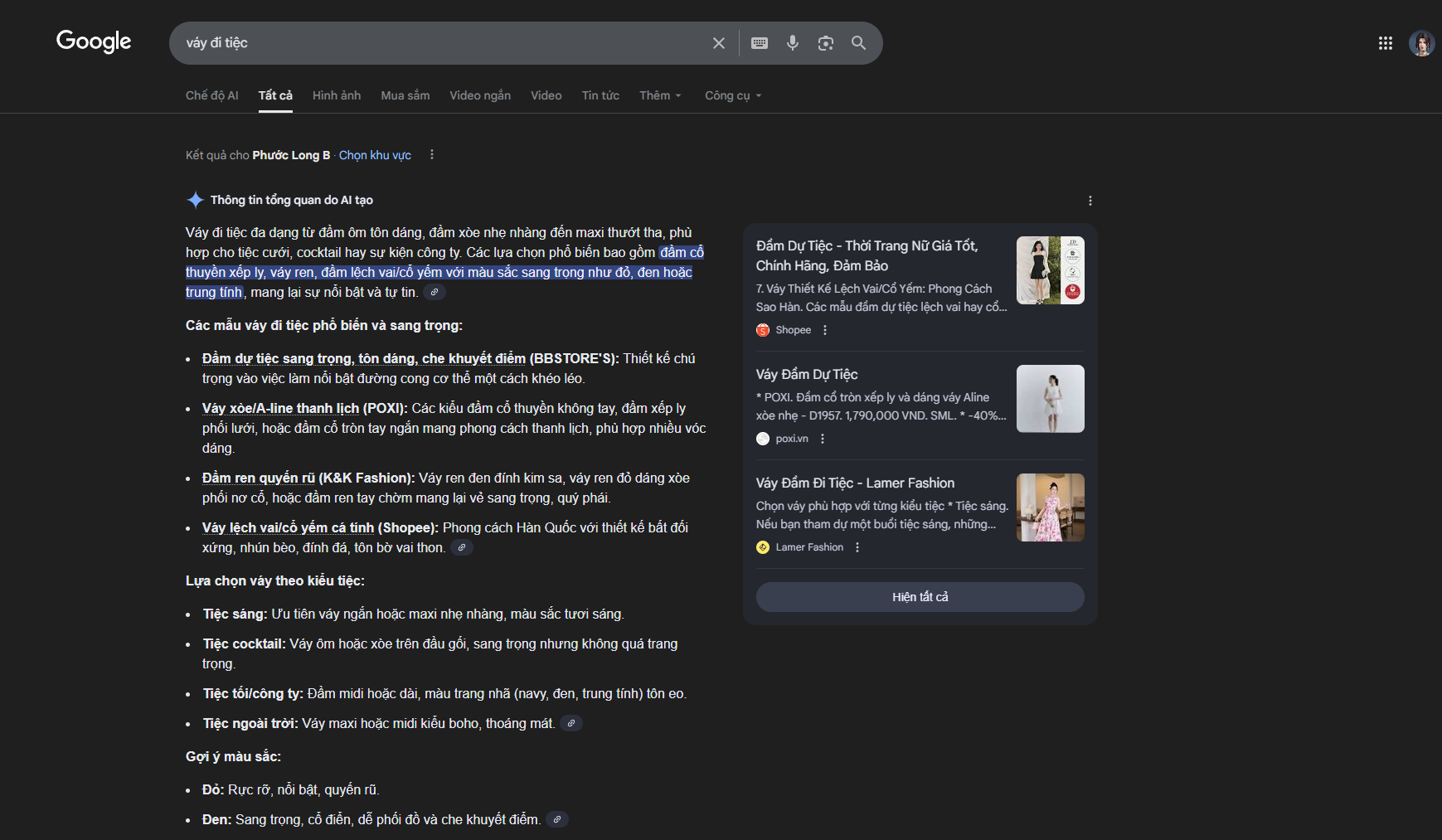
Task: Open more options for AI overview
Action: 1090,201
